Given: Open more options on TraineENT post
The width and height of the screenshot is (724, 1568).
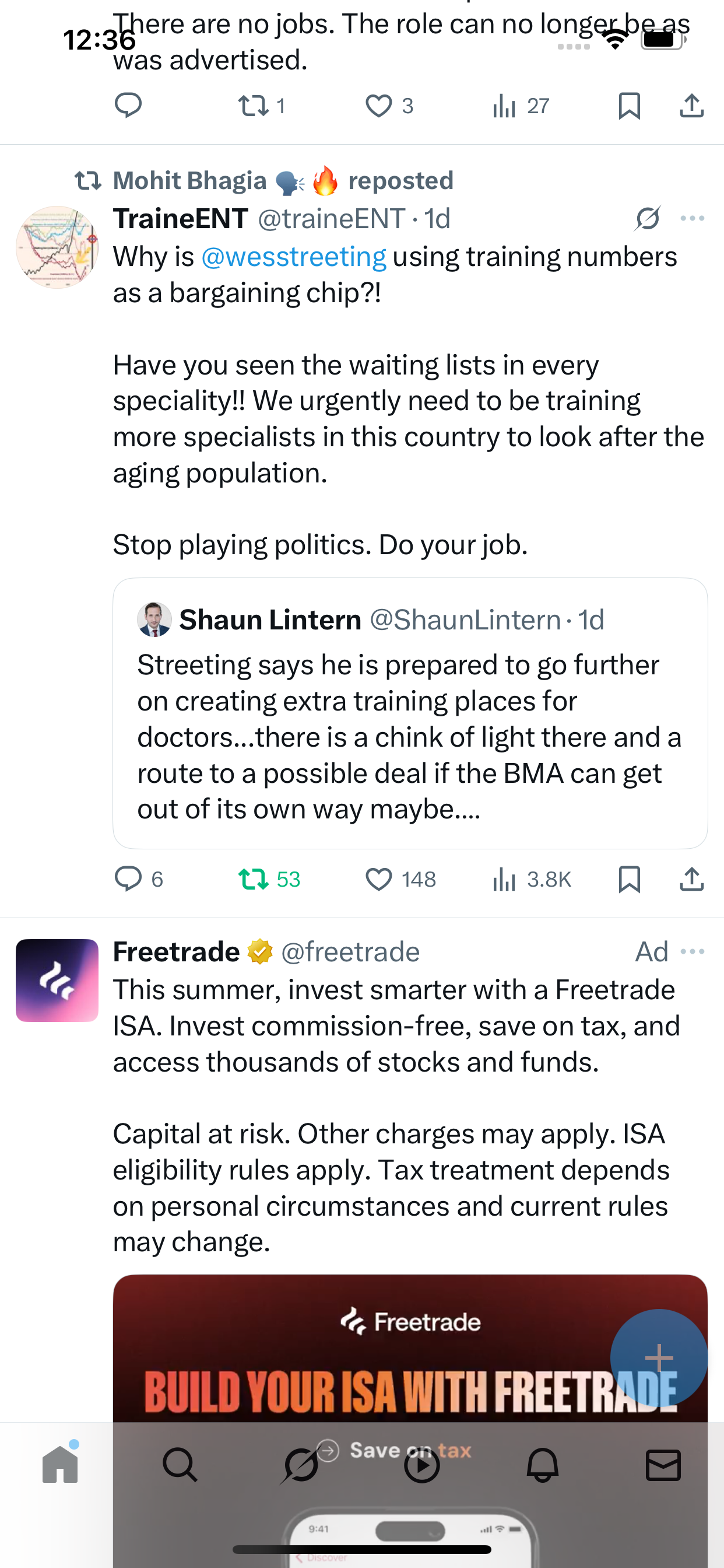Looking at the screenshot, I should click(x=693, y=219).
